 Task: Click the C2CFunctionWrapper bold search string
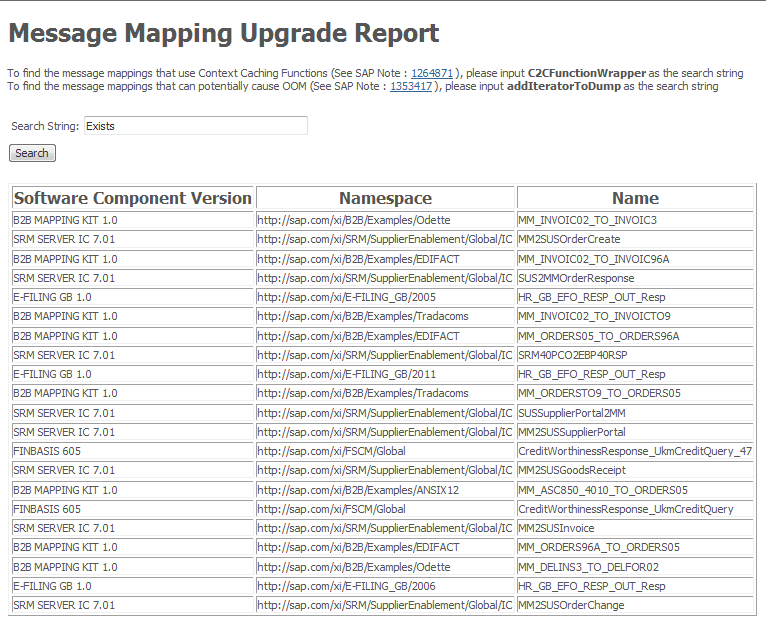pos(587,73)
